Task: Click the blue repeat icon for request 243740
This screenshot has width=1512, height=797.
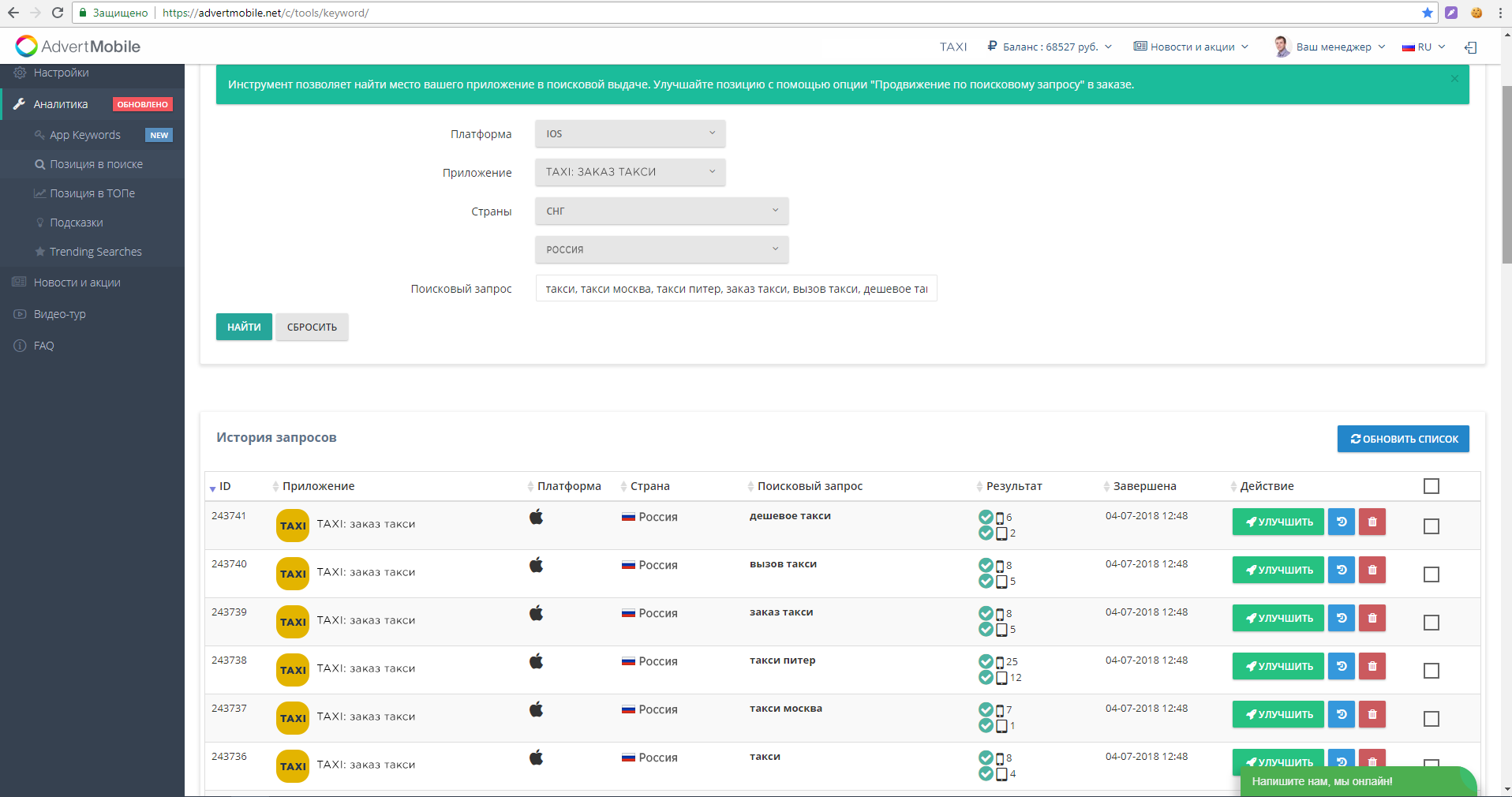Action: (x=1341, y=570)
